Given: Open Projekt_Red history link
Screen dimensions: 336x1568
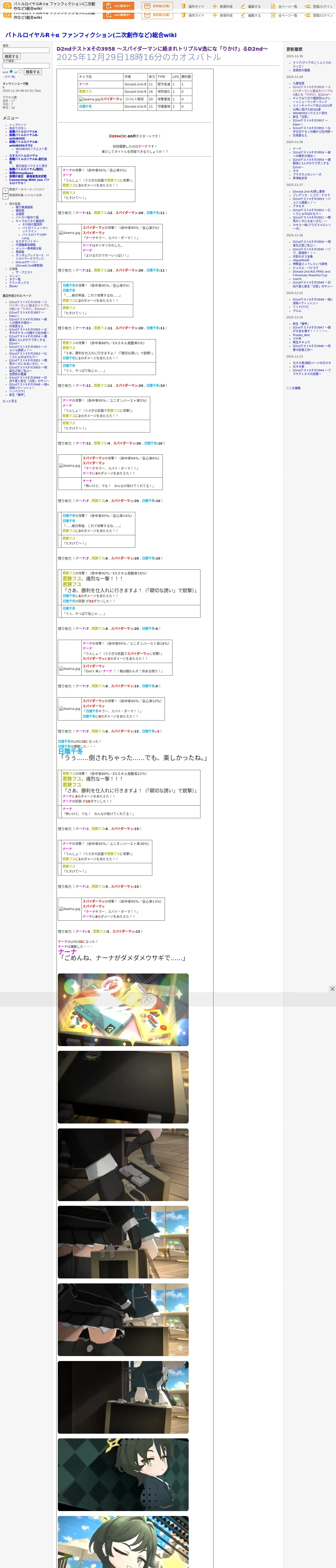Looking at the screenshot, I should coord(301,335).
